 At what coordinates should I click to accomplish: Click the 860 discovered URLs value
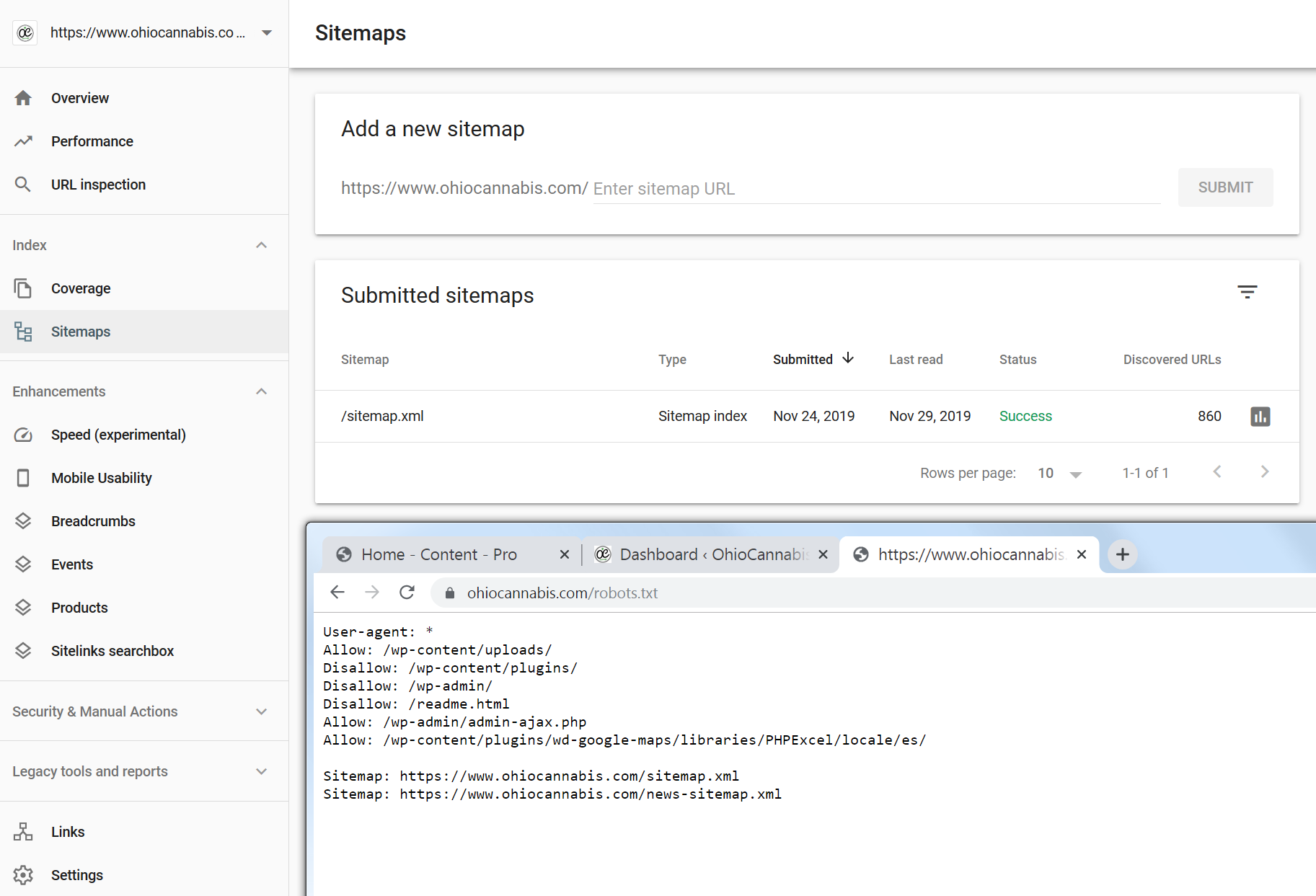[x=1209, y=416]
